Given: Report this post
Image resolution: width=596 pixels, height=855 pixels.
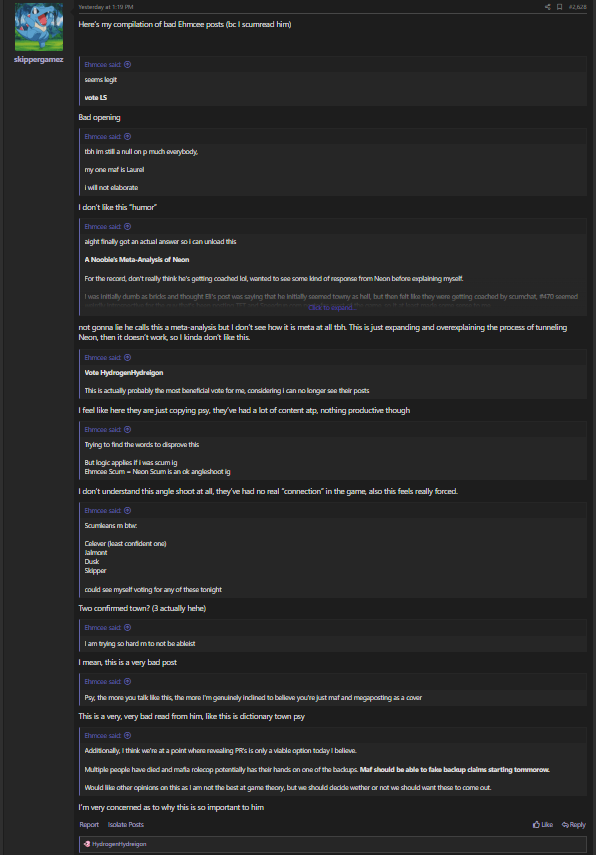Looking at the screenshot, I should point(89,824).
